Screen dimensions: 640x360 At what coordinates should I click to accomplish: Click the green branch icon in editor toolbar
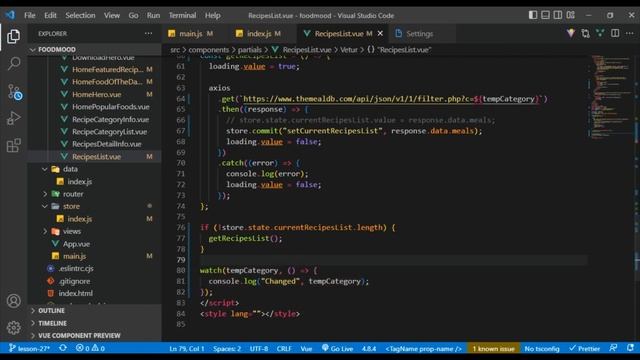click(600, 33)
